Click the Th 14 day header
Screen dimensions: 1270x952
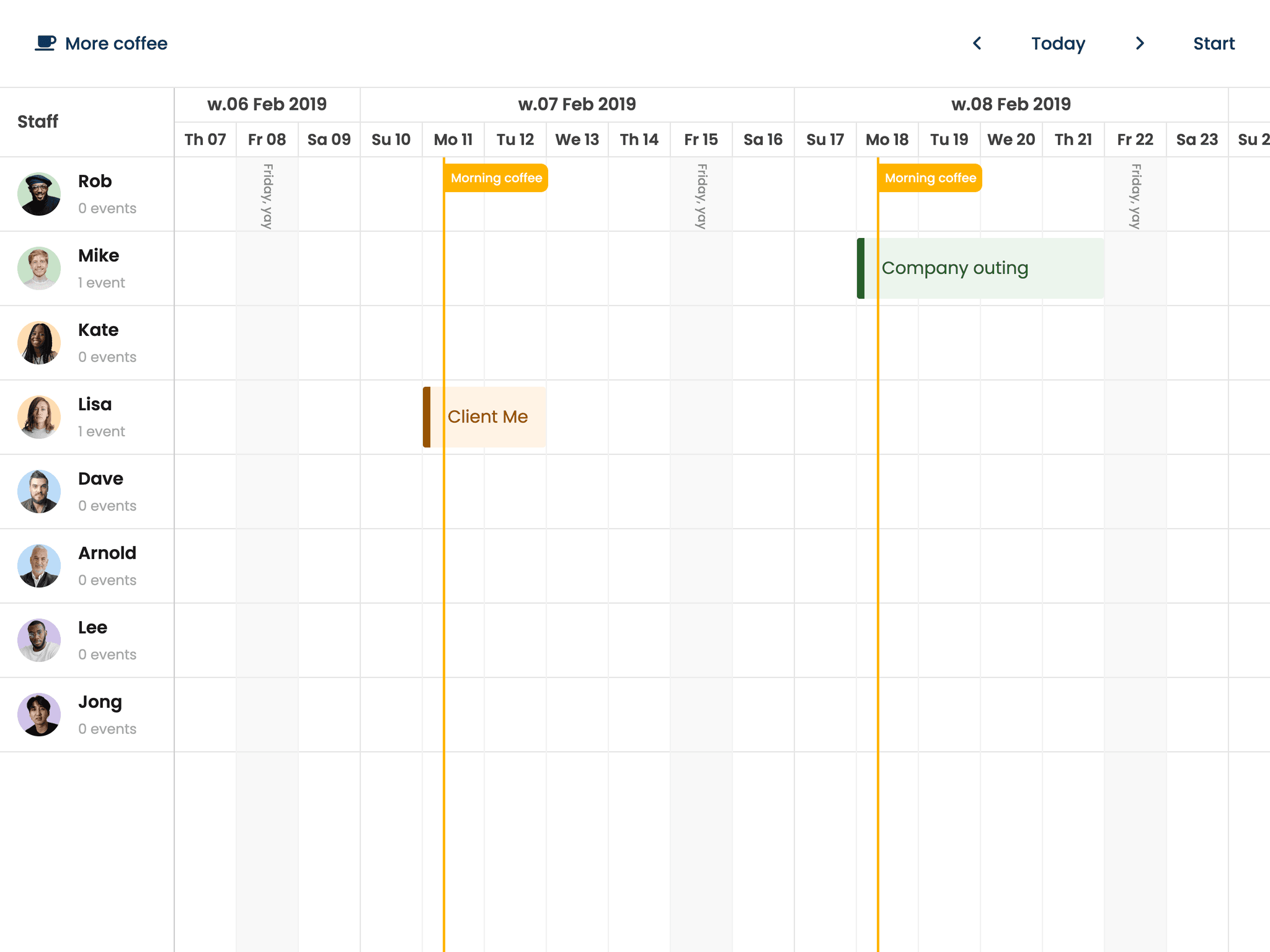tap(639, 139)
